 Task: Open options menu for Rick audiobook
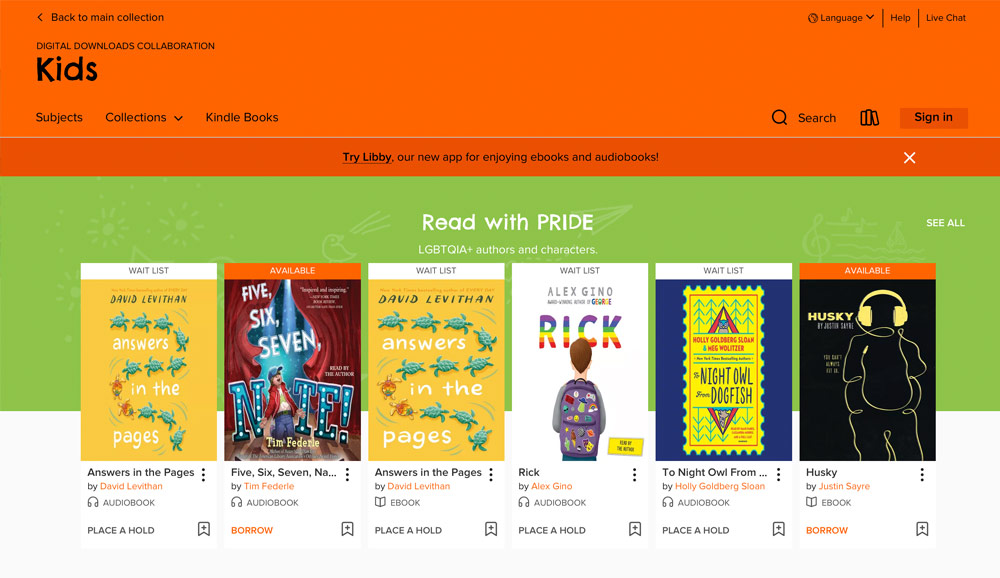634,475
